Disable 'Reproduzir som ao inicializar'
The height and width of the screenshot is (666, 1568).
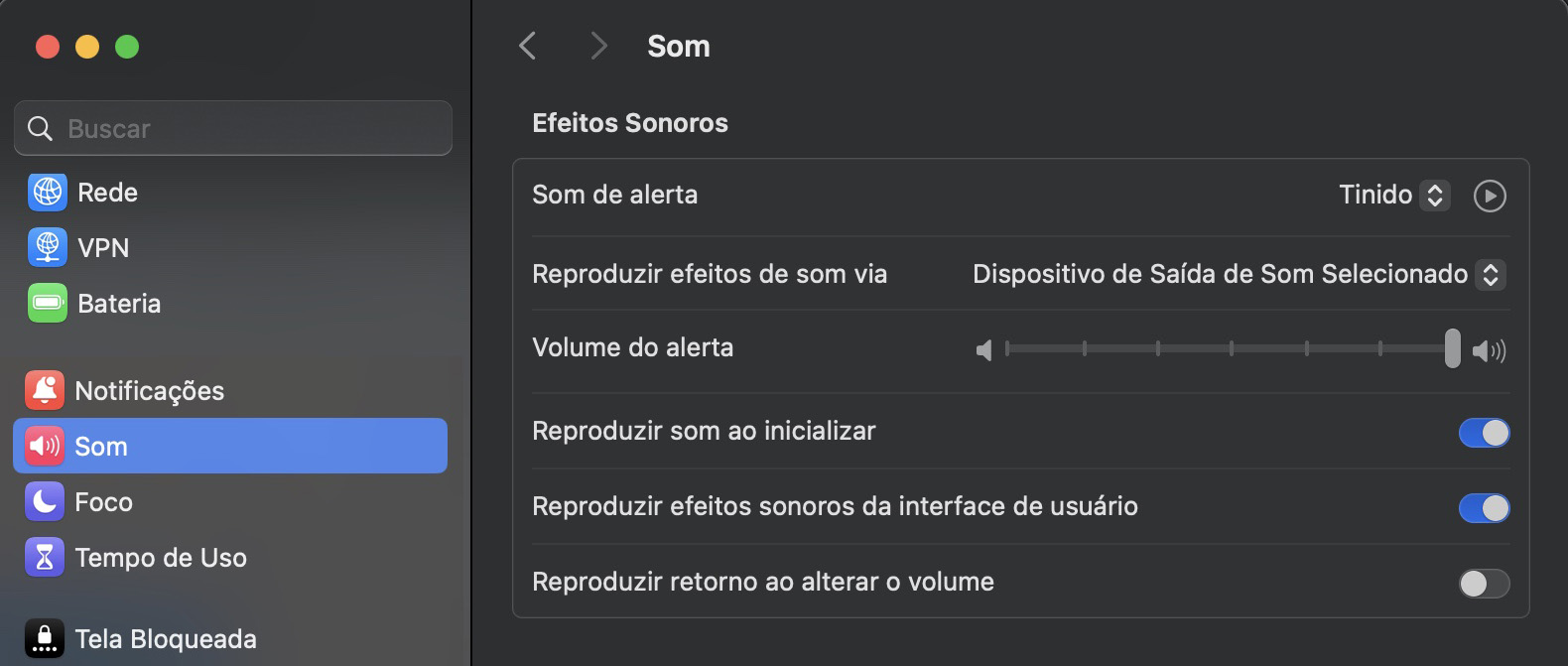coord(1484,432)
